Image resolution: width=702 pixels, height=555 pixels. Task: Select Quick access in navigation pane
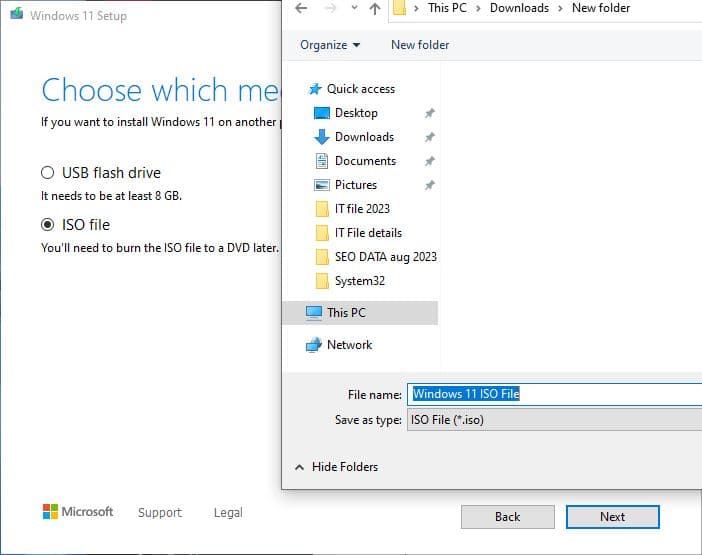click(361, 89)
